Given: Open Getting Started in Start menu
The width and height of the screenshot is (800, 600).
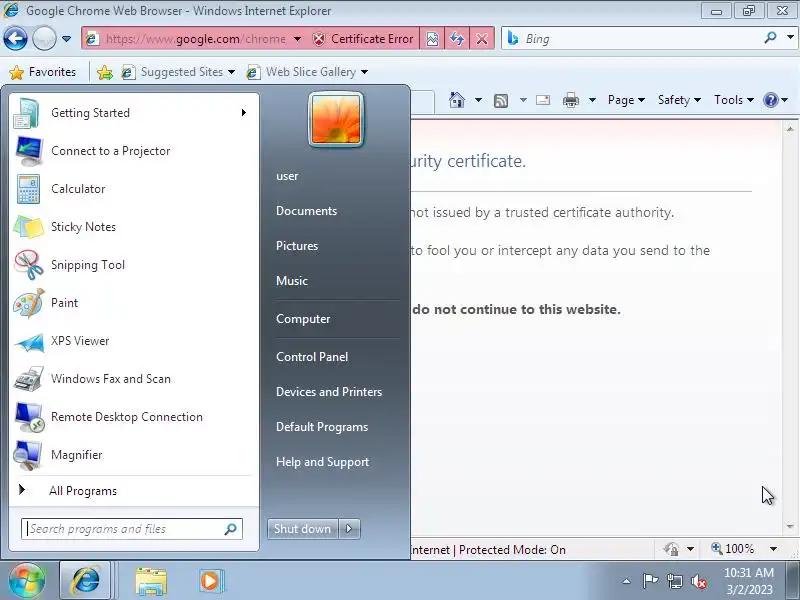Looking at the screenshot, I should tap(134, 113).
